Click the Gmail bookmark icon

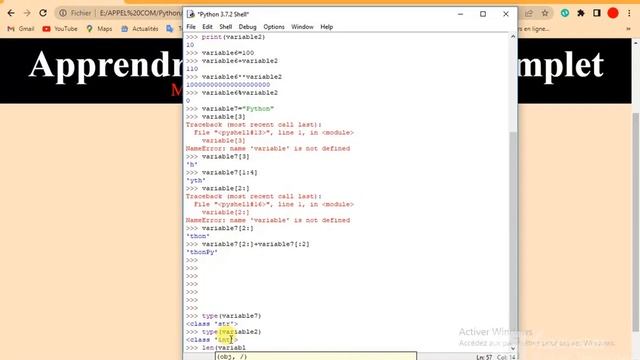click(11, 29)
